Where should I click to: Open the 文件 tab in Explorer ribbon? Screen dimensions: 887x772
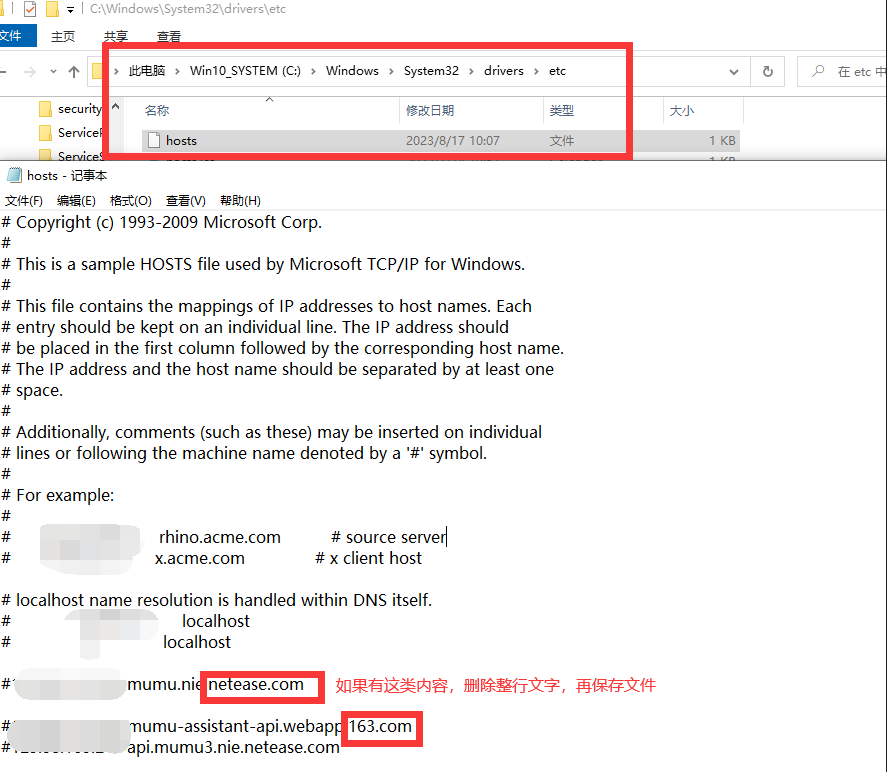click(x=16, y=36)
